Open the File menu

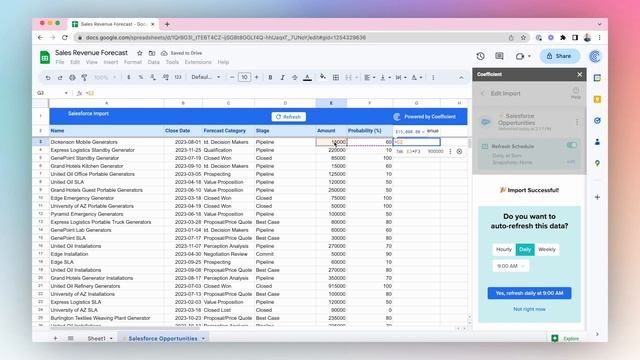[x=60, y=62]
